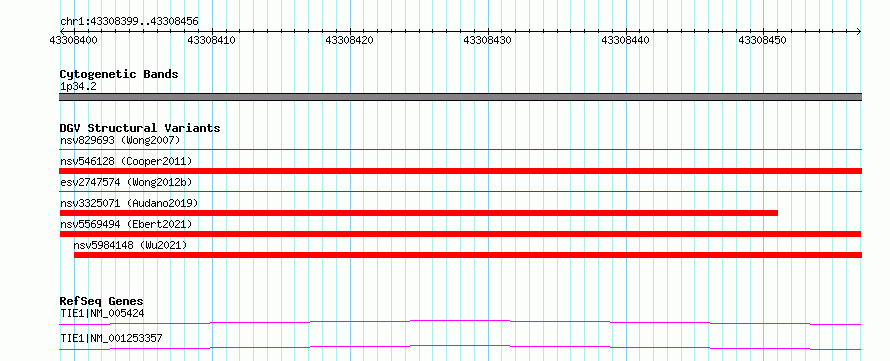Open the TIE1|NM_005424 transcript label
This screenshot has width=890, height=361.
tap(102, 313)
